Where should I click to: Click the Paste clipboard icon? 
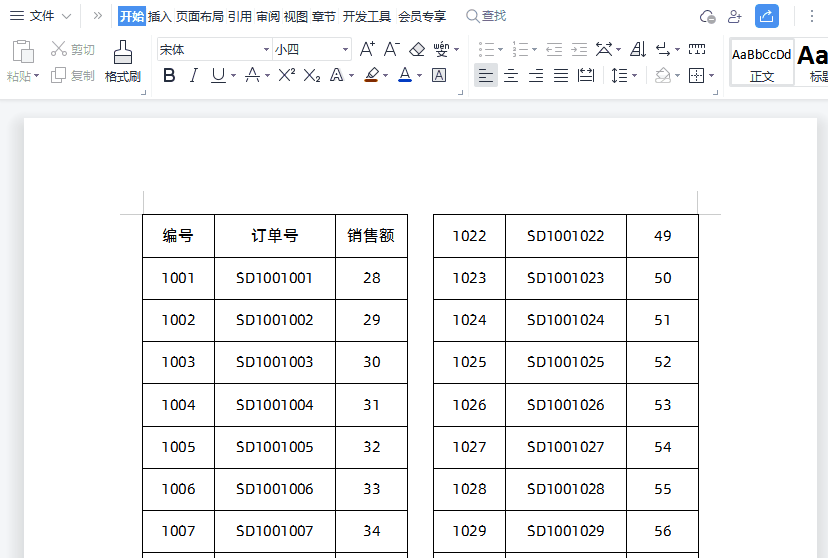[x=23, y=52]
